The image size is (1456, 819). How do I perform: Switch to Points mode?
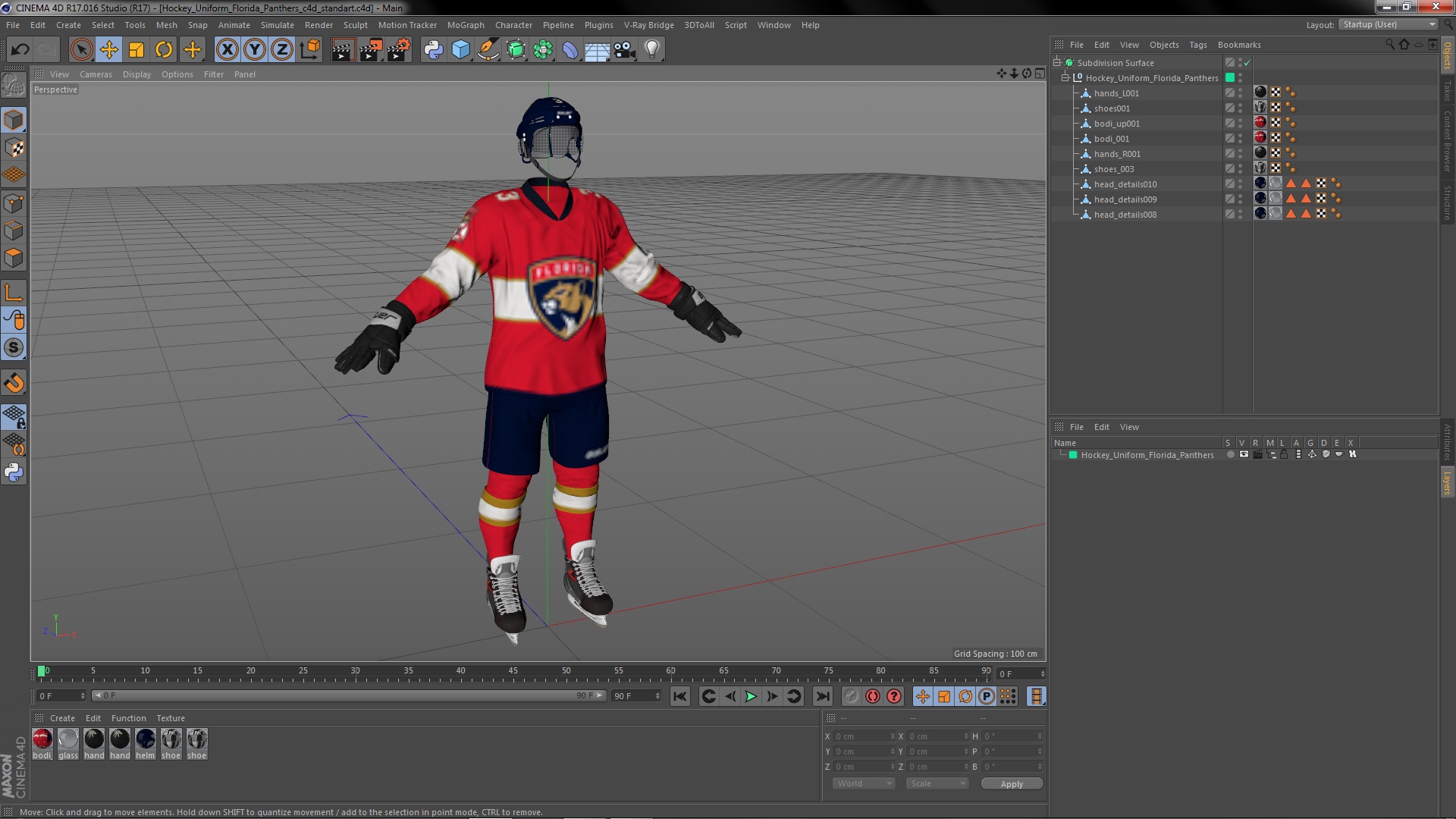click(x=14, y=203)
